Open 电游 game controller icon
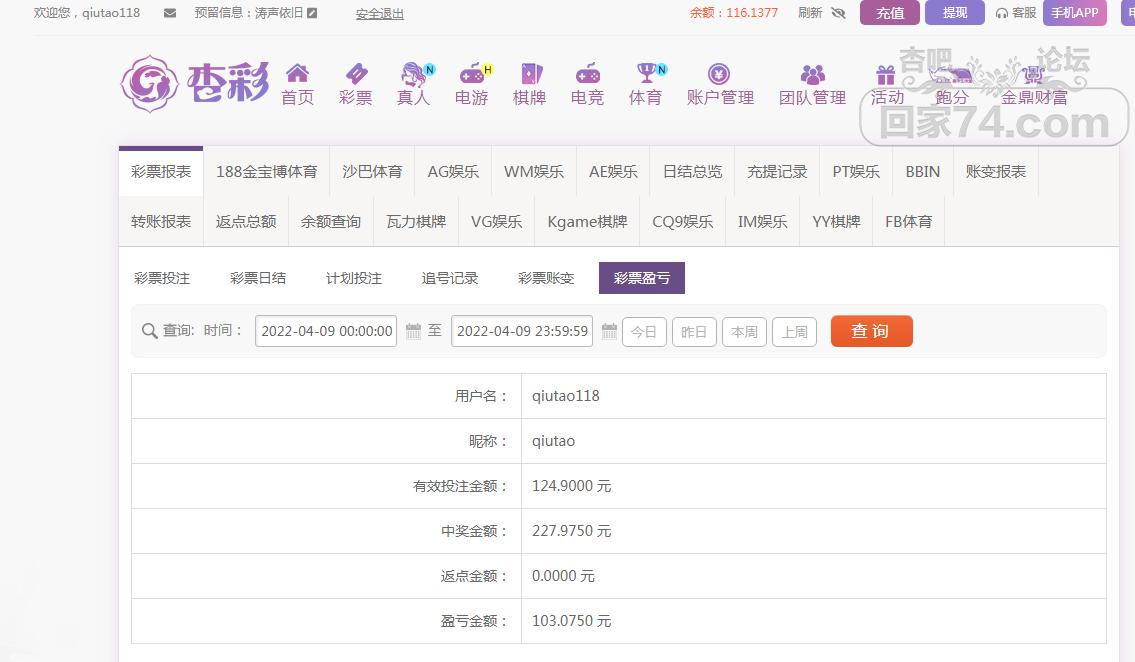The width and height of the screenshot is (1135, 662). 473,73
